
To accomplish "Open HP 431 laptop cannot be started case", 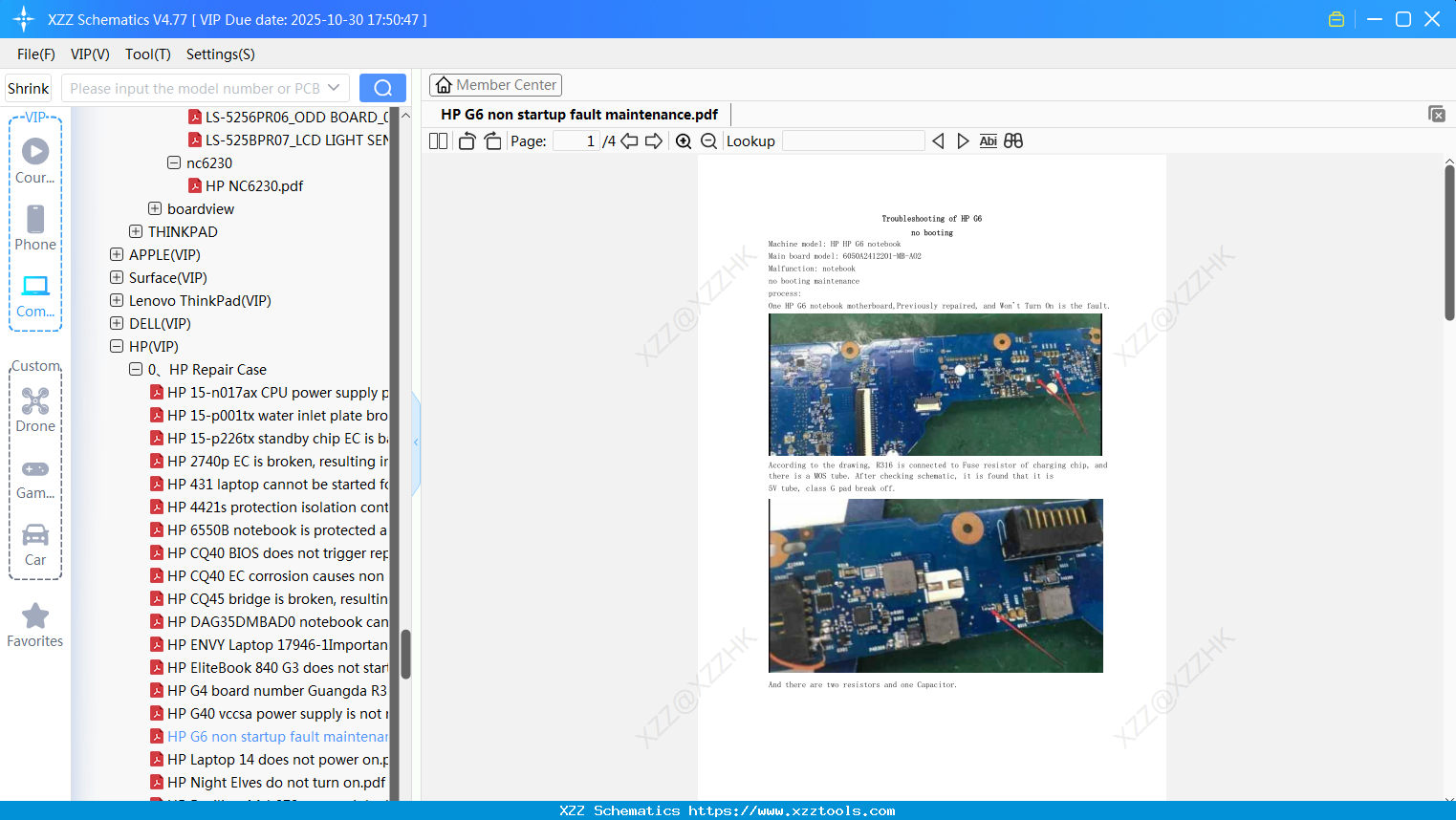I will point(269,485).
